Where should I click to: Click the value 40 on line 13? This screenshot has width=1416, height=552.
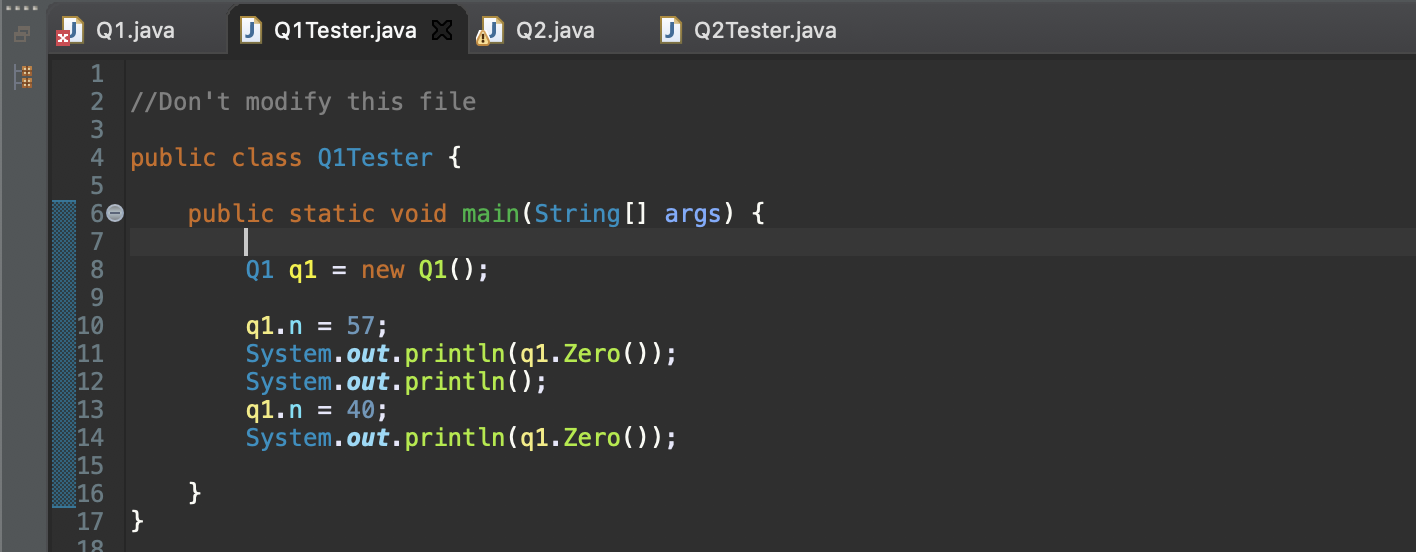click(x=361, y=409)
